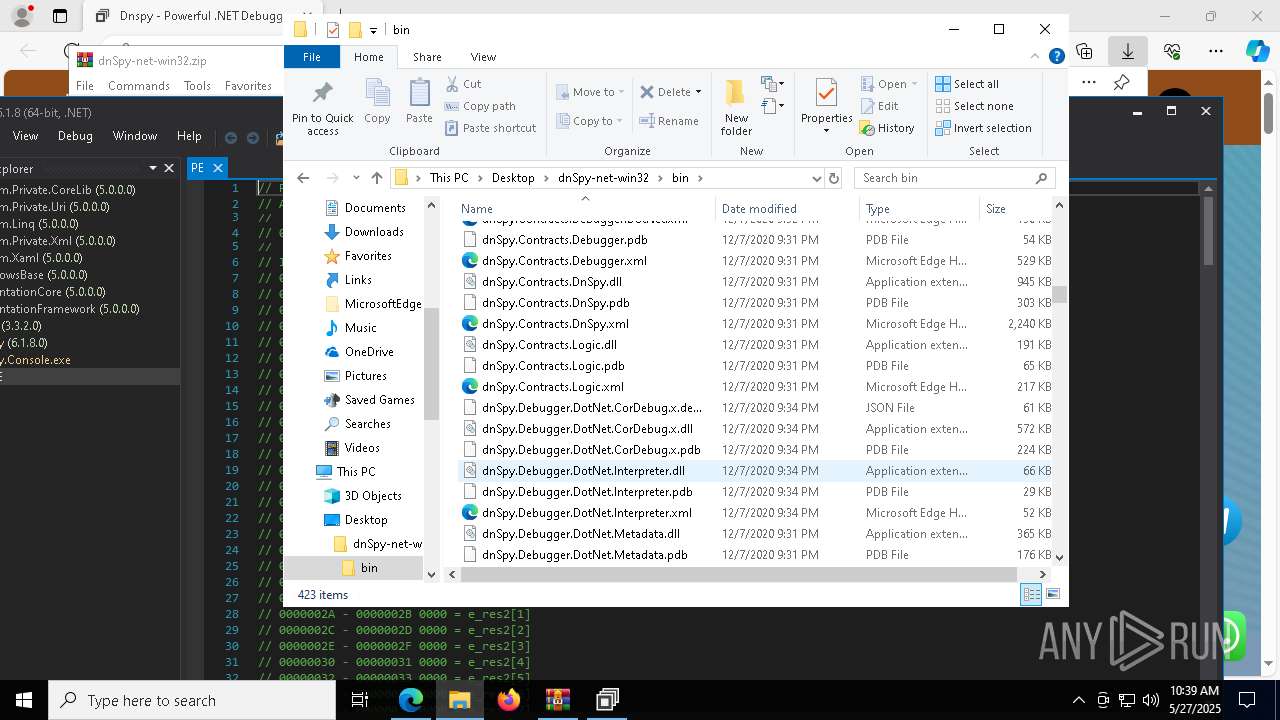Click the Search bin field

pyautogui.click(x=954, y=178)
